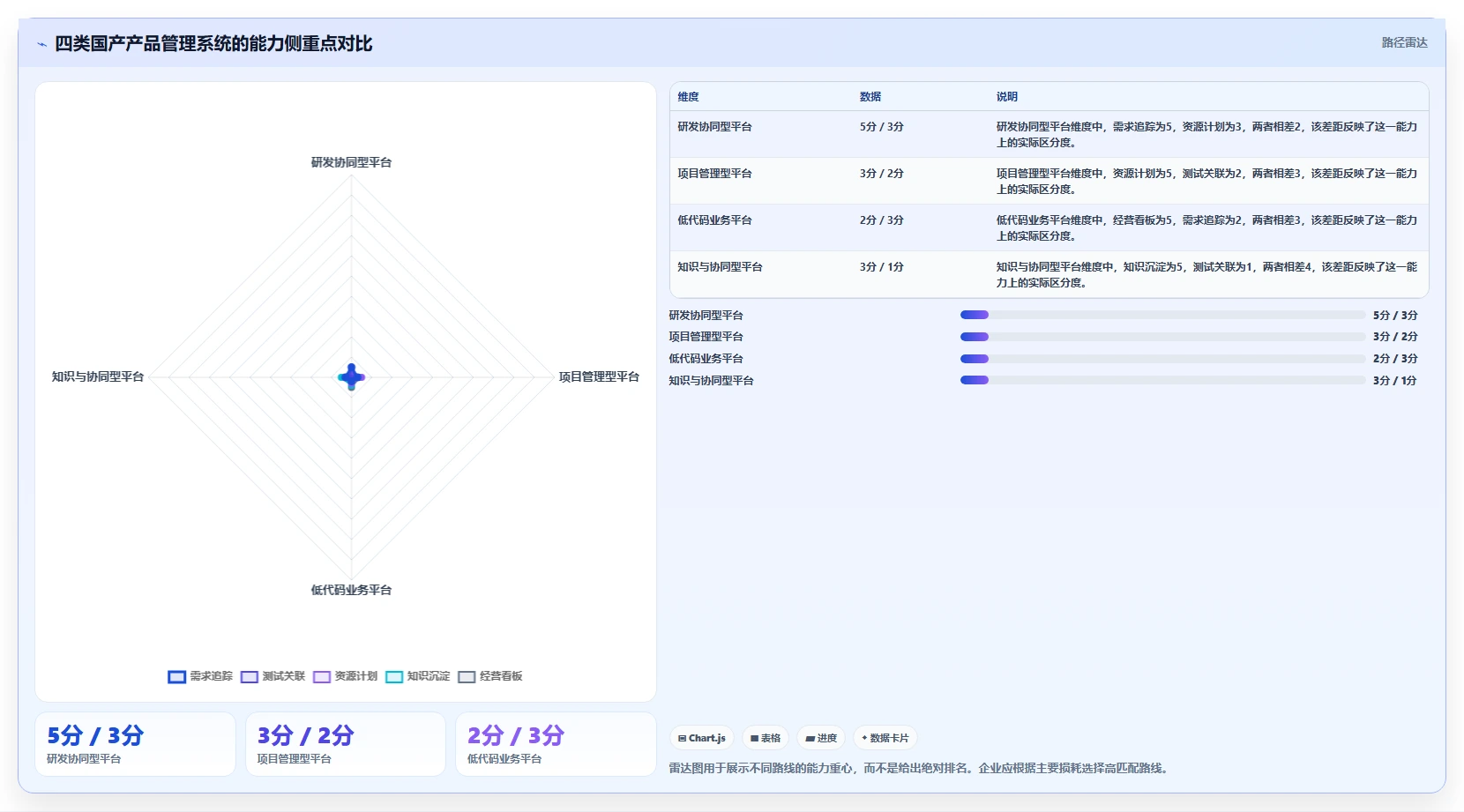
Task: Click the 低代码业务平台 progress bar
Action: click(x=1162, y=359)
